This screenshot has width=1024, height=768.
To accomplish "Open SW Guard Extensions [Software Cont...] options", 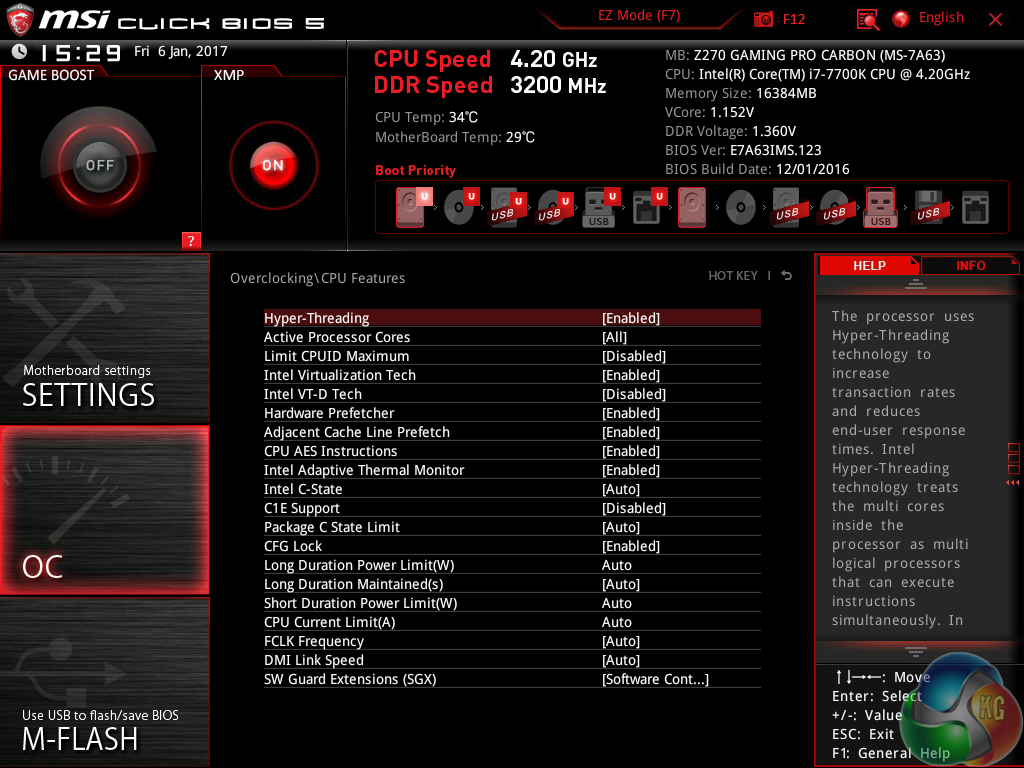I will tap(655, 679).
